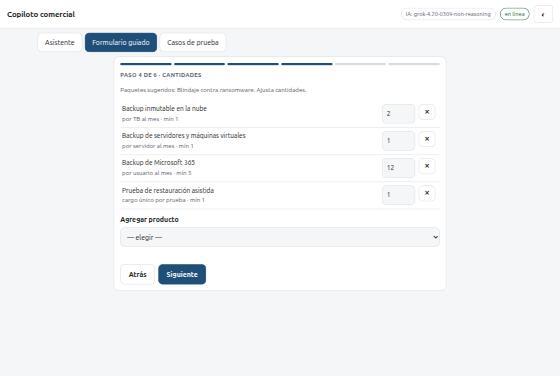This screenshot has width=560, height=376.
Task: Remove the Backup de Microsoft 365 row
Action: tap(427, 166)
